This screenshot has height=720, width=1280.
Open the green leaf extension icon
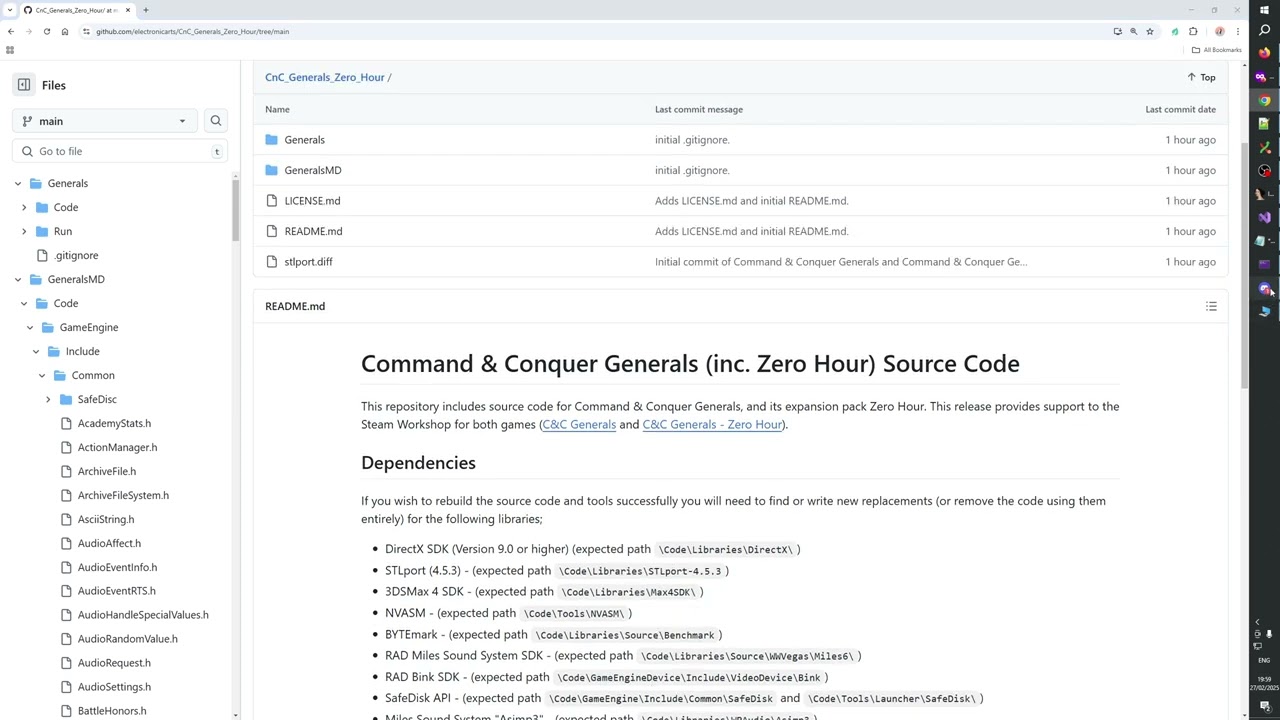(x=1175, y=31)
